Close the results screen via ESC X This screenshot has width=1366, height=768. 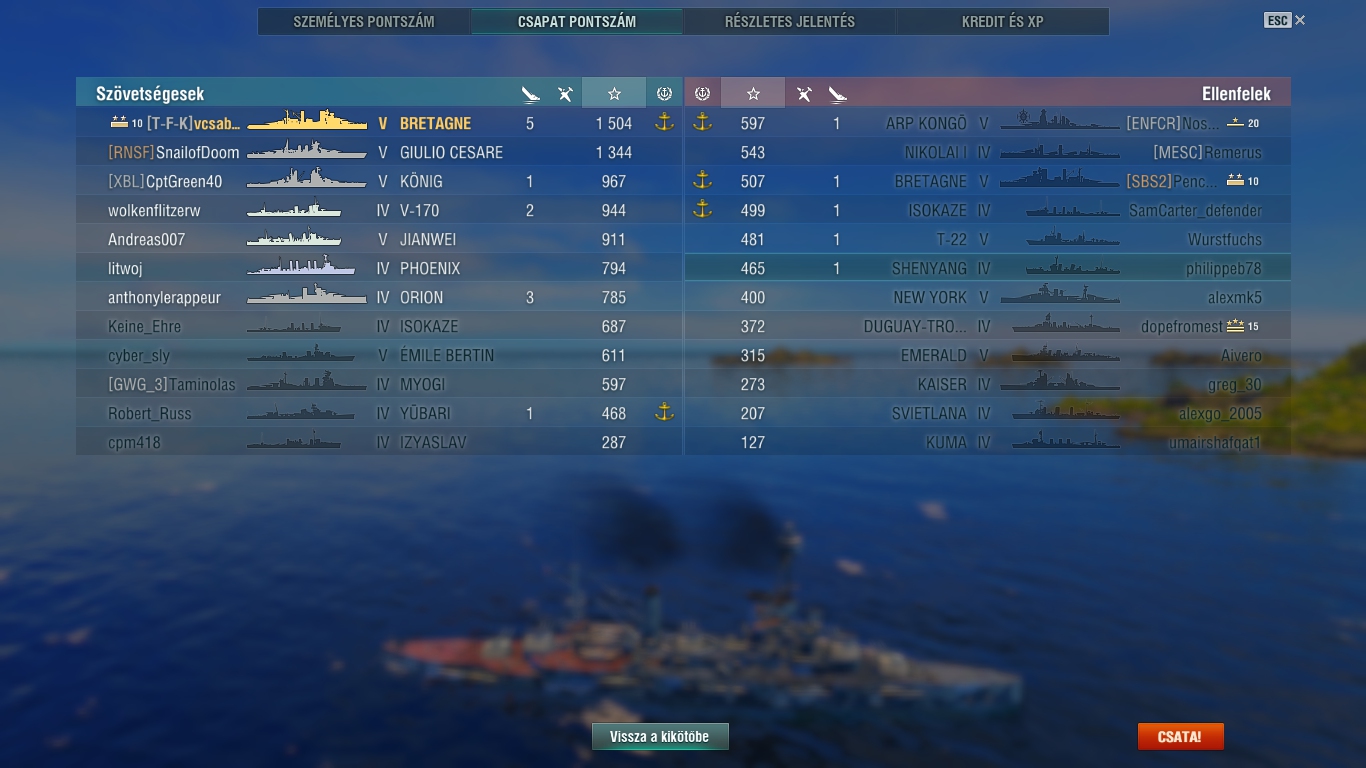point(1285,20)
